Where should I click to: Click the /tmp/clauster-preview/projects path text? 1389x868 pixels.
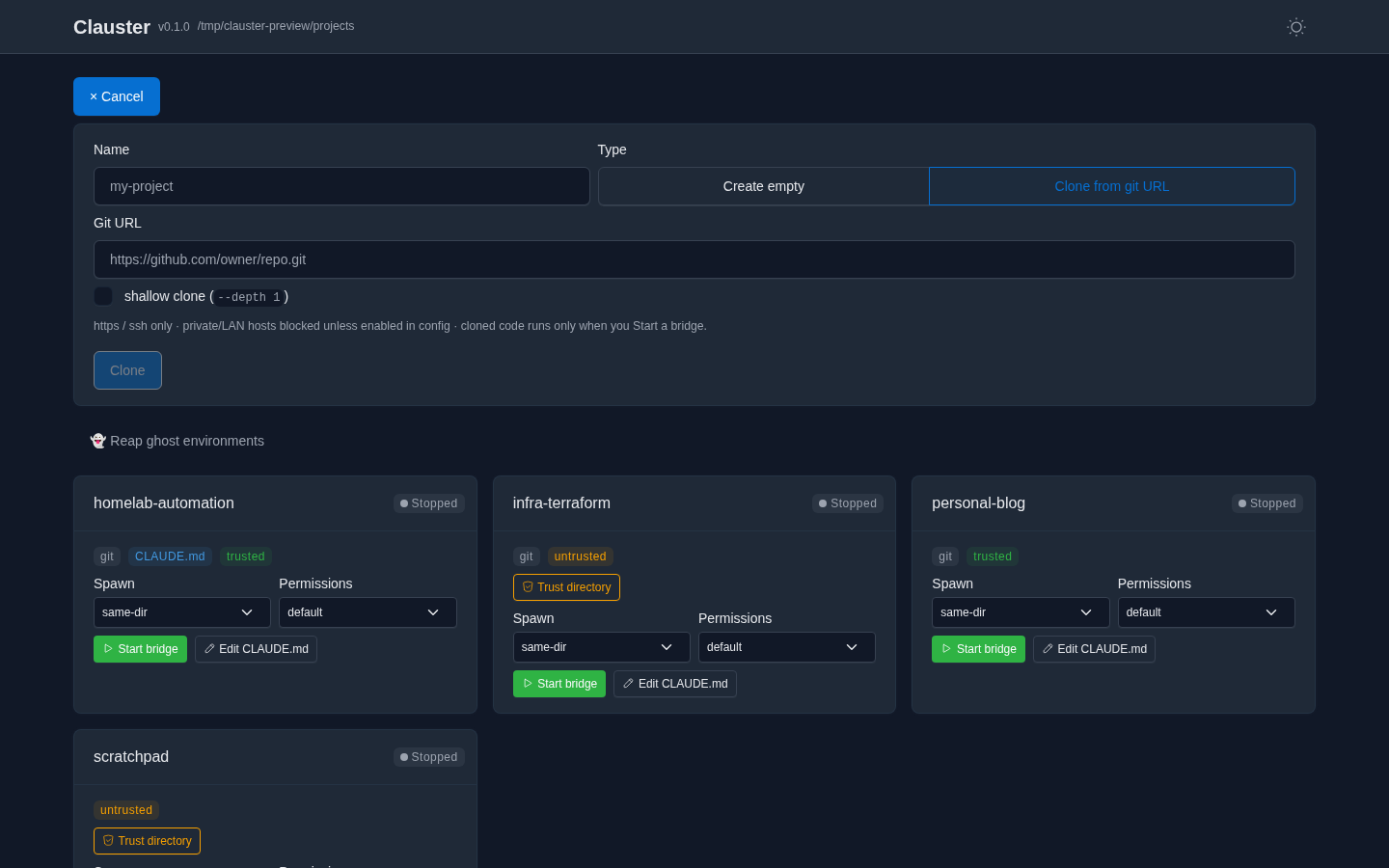tap(276, 26)
